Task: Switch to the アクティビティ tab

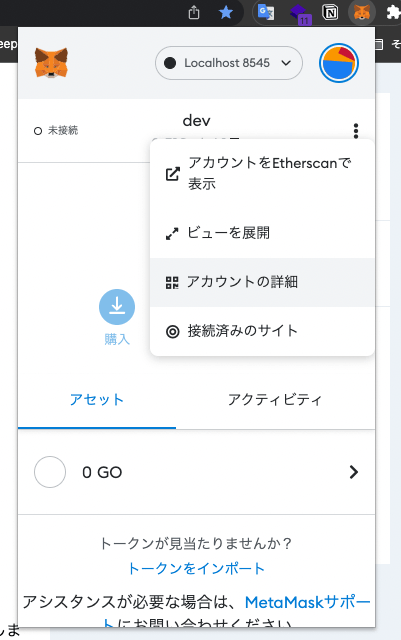Action: click(275, 400)
